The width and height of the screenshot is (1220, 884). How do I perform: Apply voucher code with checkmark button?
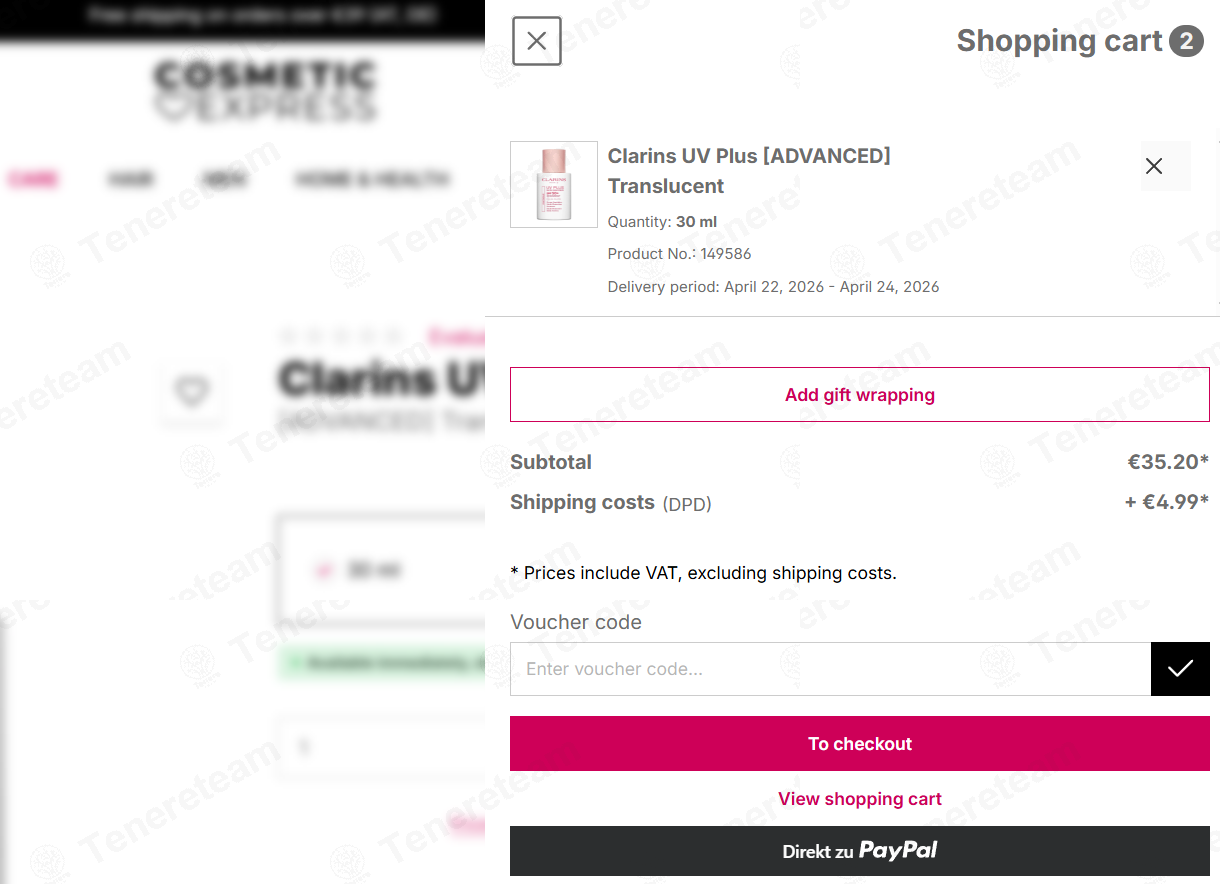[1180, 669]
